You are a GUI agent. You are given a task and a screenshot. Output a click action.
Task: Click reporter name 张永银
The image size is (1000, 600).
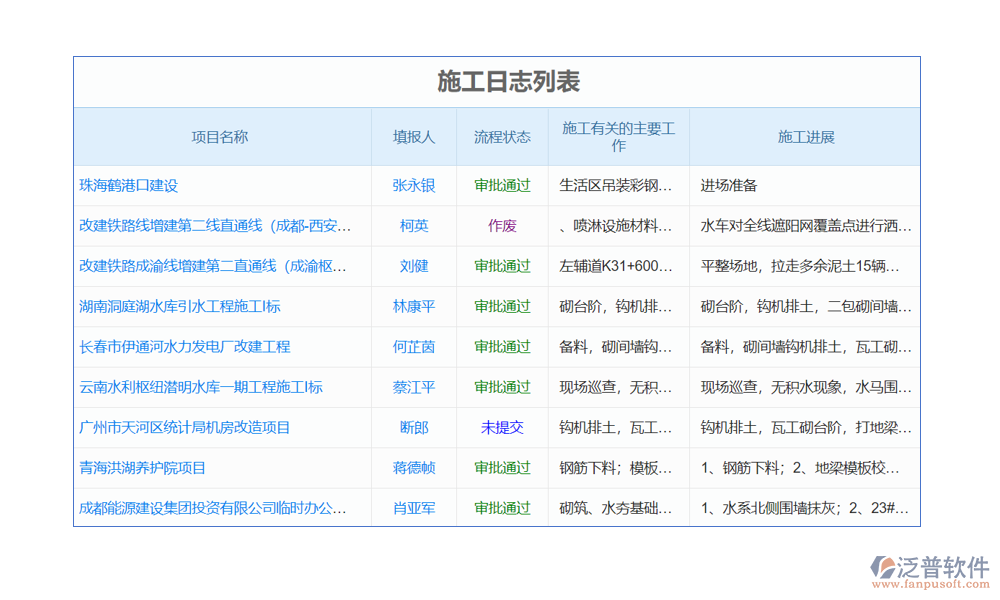pos(414,186)
